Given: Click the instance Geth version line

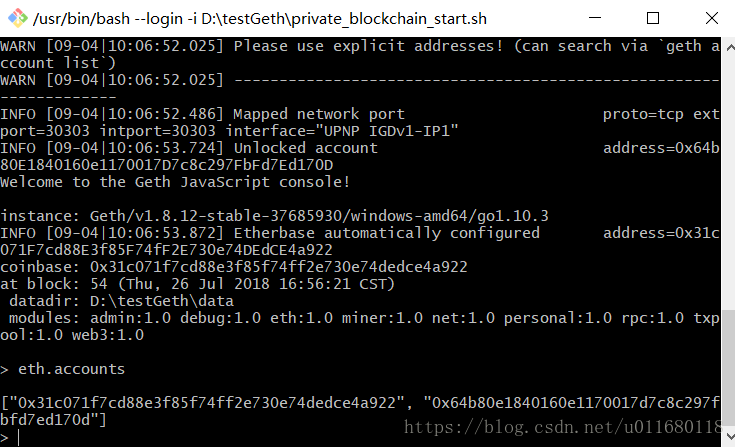Looking at the screenshot, I should [x=274, y=216].
